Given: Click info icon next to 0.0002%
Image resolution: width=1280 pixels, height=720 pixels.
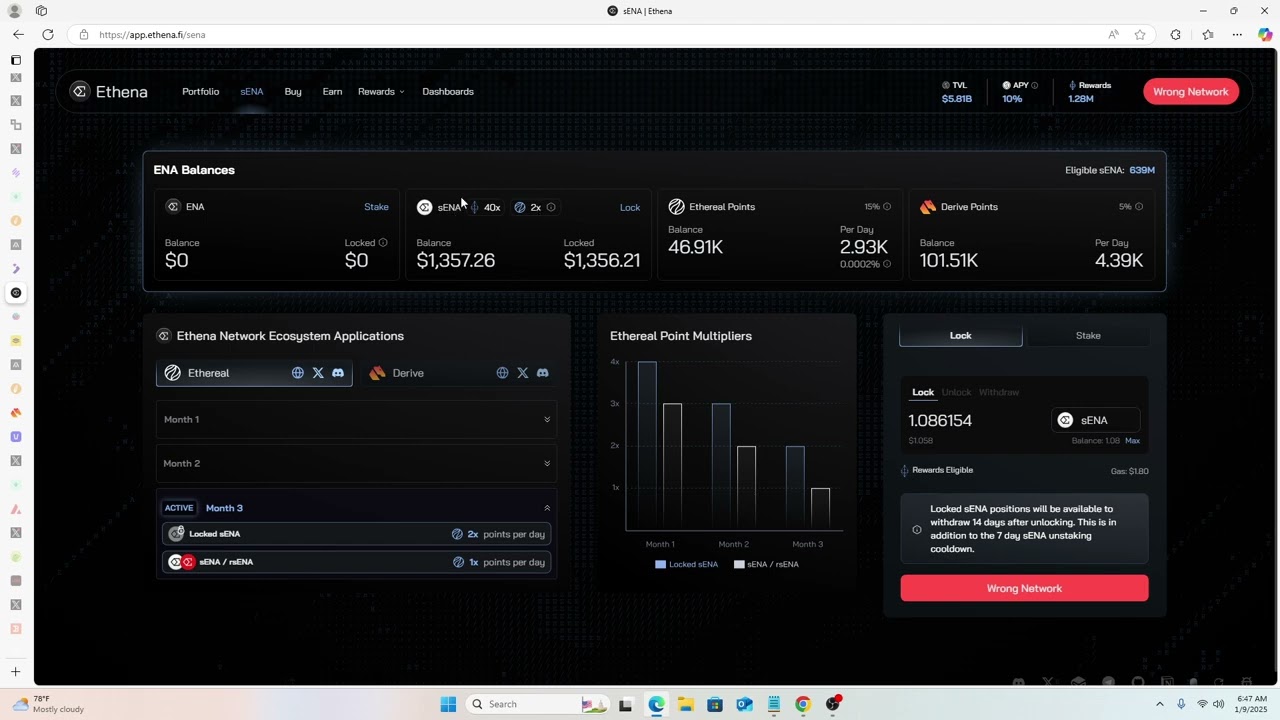Looking at the screenshot, I should pos(887,264).
